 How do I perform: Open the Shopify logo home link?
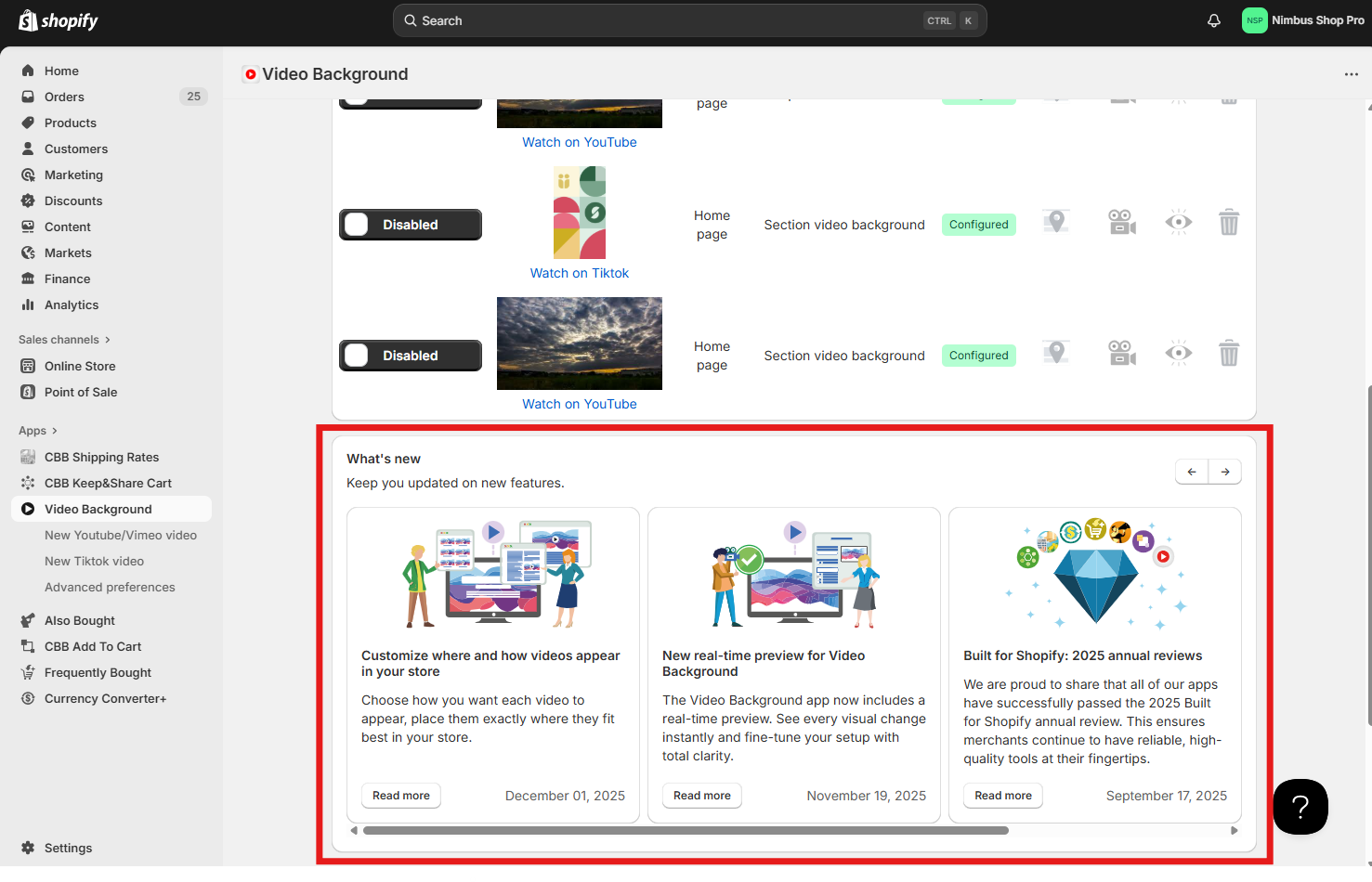59,20
